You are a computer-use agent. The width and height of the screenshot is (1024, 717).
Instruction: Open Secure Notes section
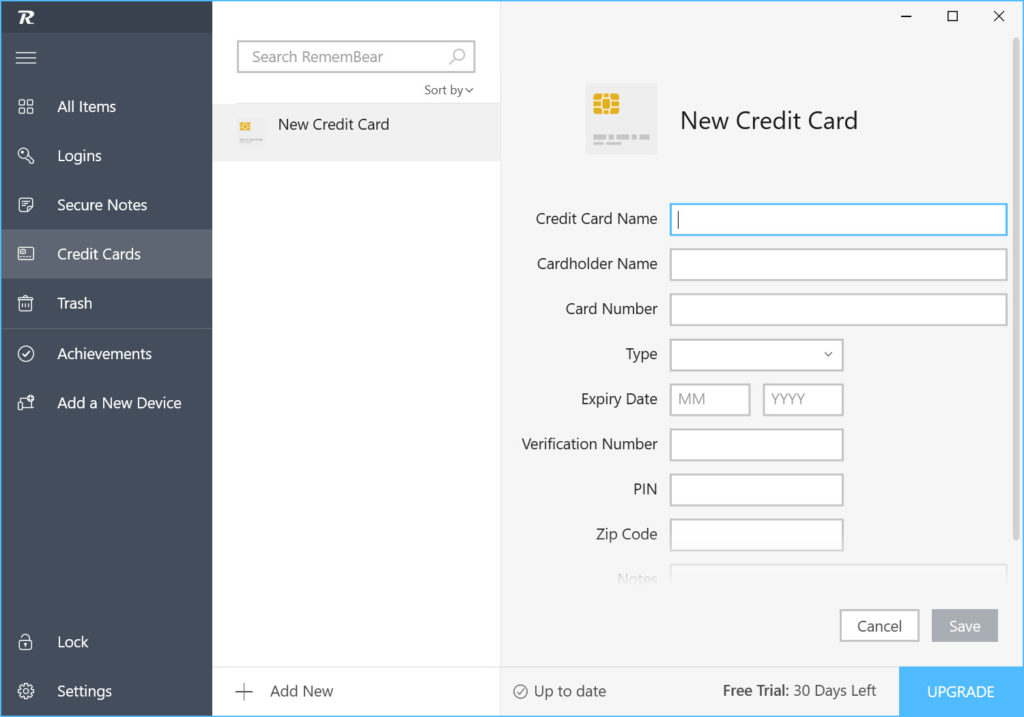106,205
